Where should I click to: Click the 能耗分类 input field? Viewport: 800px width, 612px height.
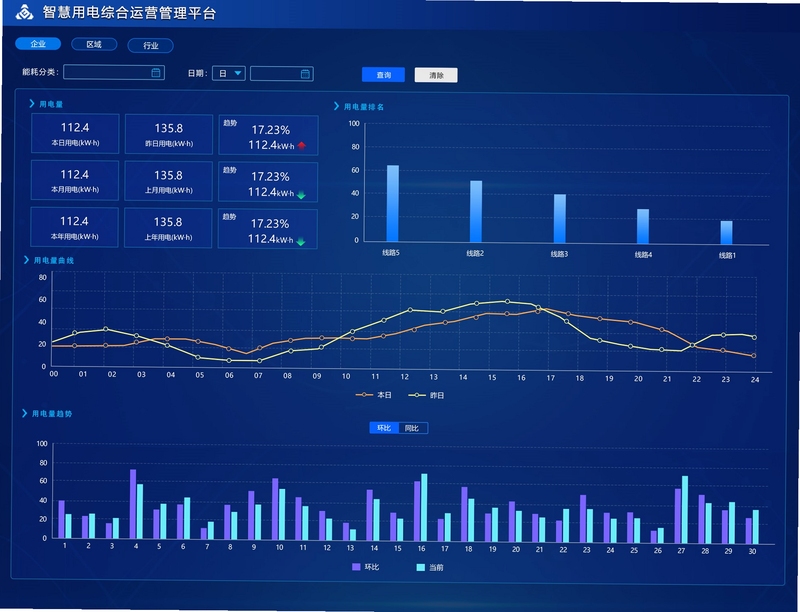[x=114, y=72]
